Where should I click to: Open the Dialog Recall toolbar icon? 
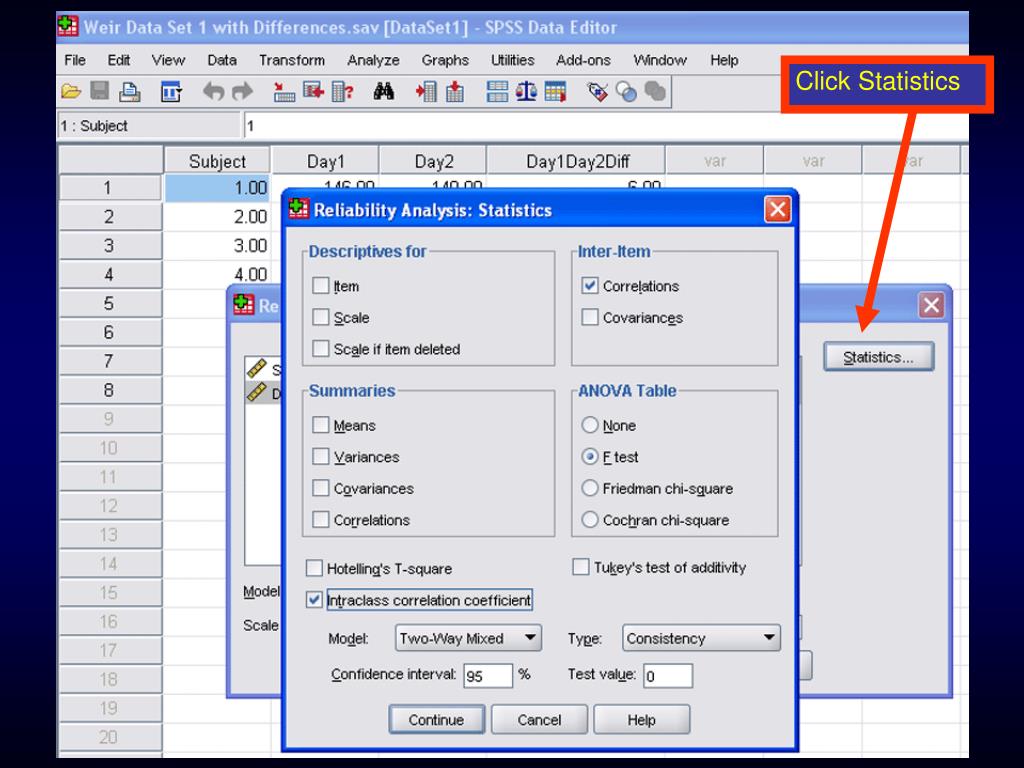[171, 92]
